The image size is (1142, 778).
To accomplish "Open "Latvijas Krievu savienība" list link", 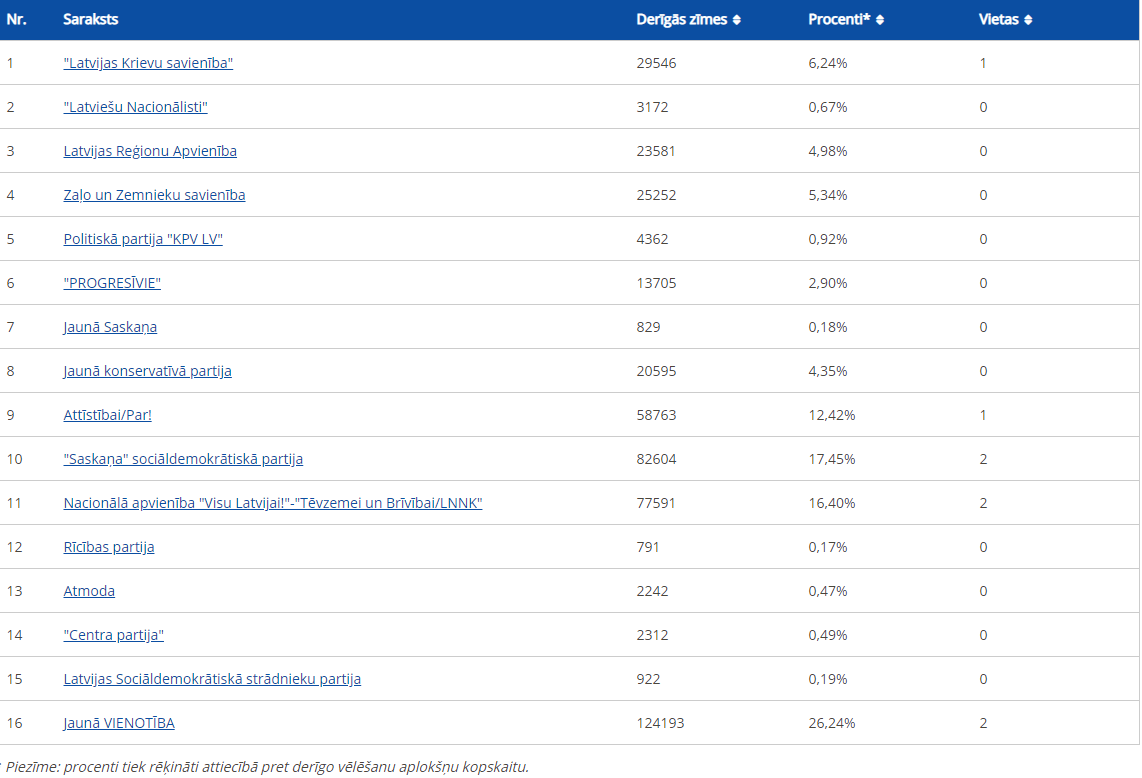I will 148,63.
